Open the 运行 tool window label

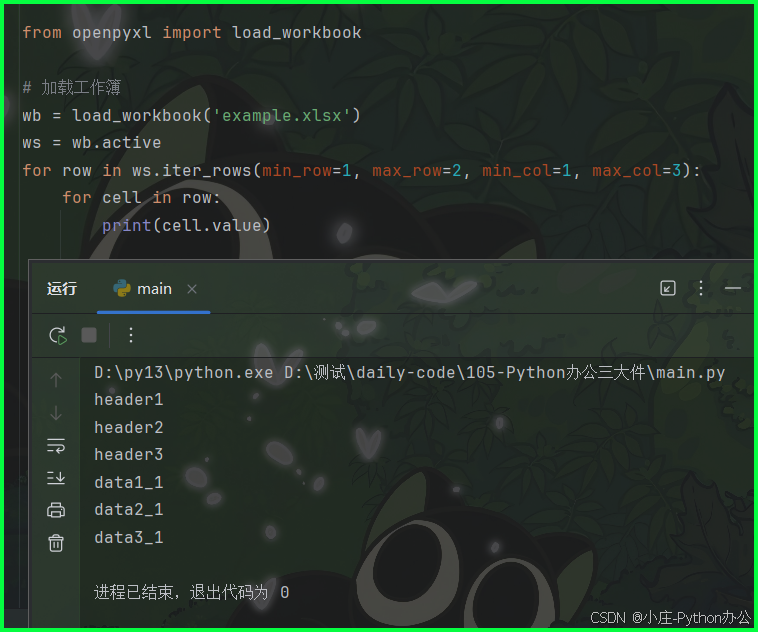62,289
